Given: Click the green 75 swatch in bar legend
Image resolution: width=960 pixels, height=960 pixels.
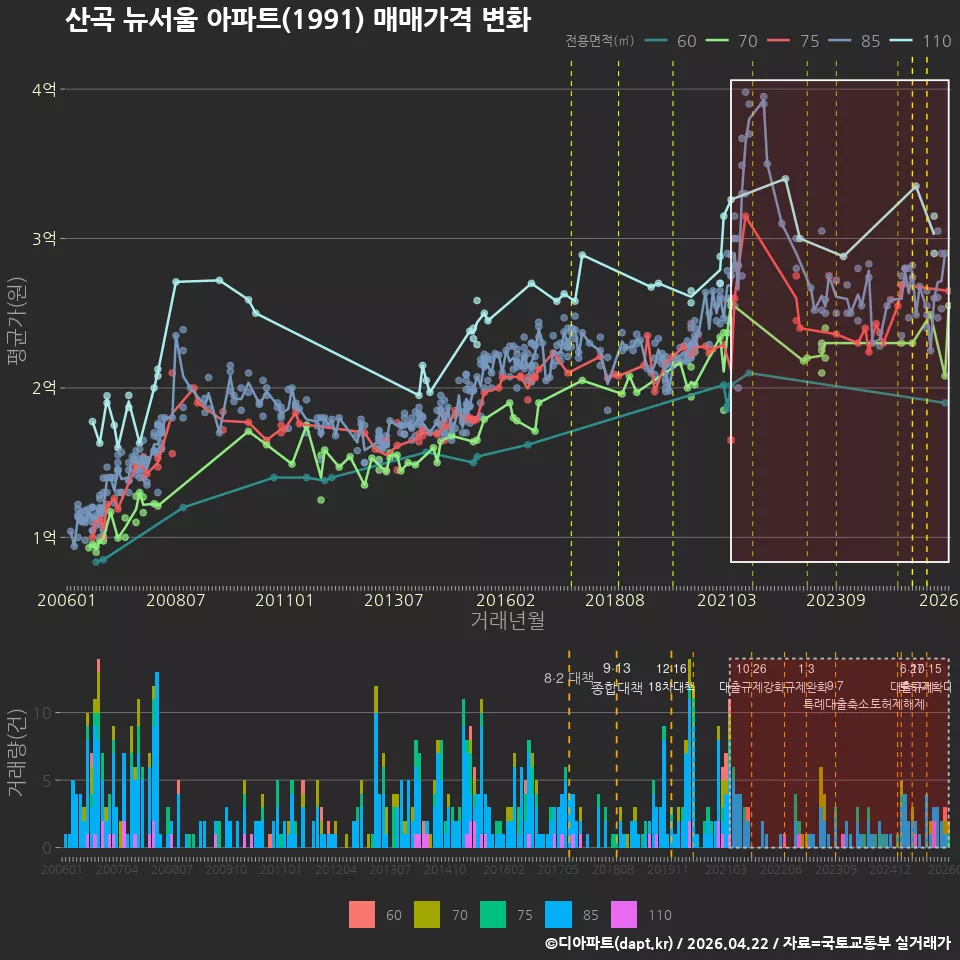Looking at the screenshot, I should tap(493, 915).
